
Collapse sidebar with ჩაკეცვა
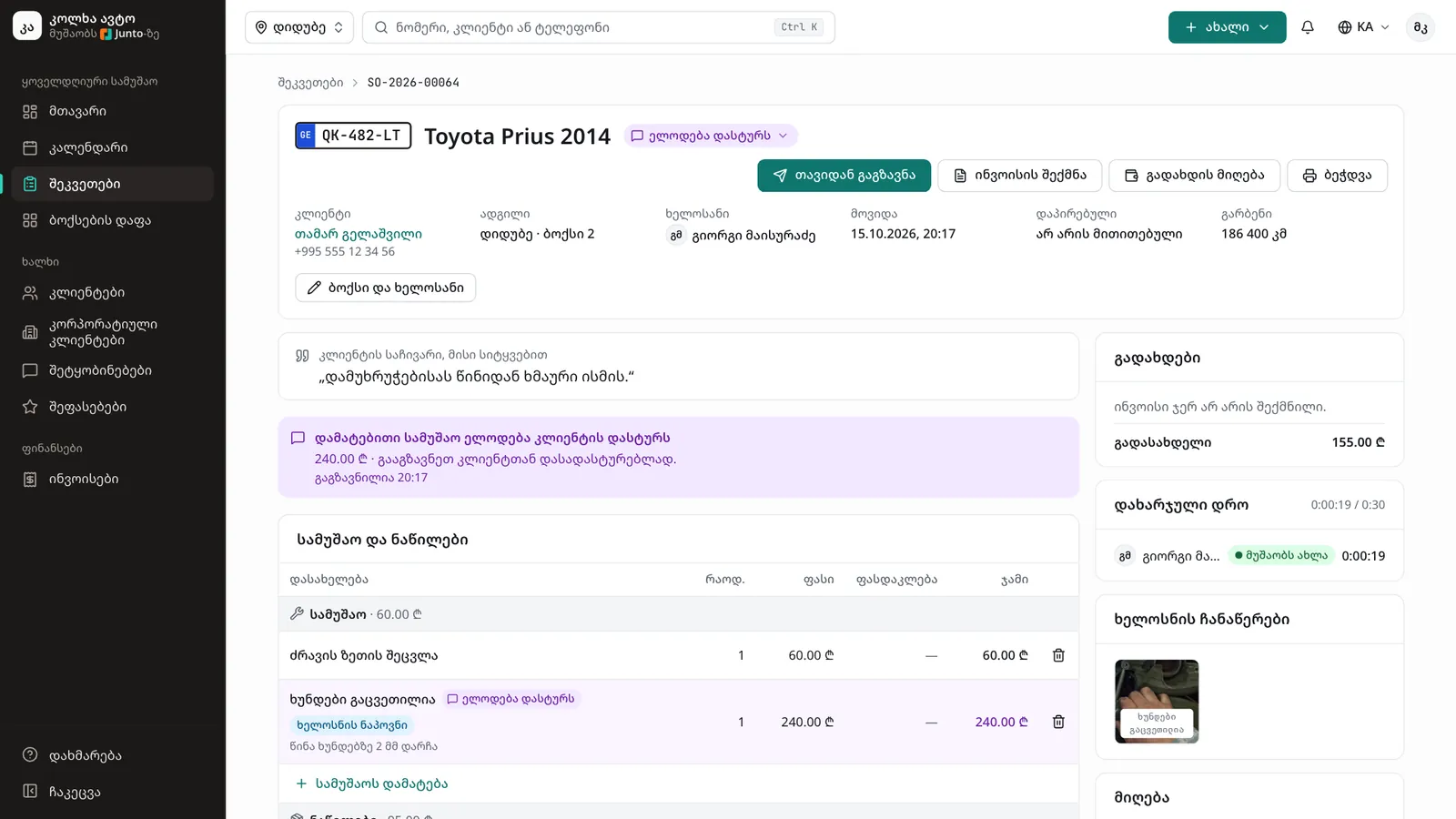pos(113,792)
